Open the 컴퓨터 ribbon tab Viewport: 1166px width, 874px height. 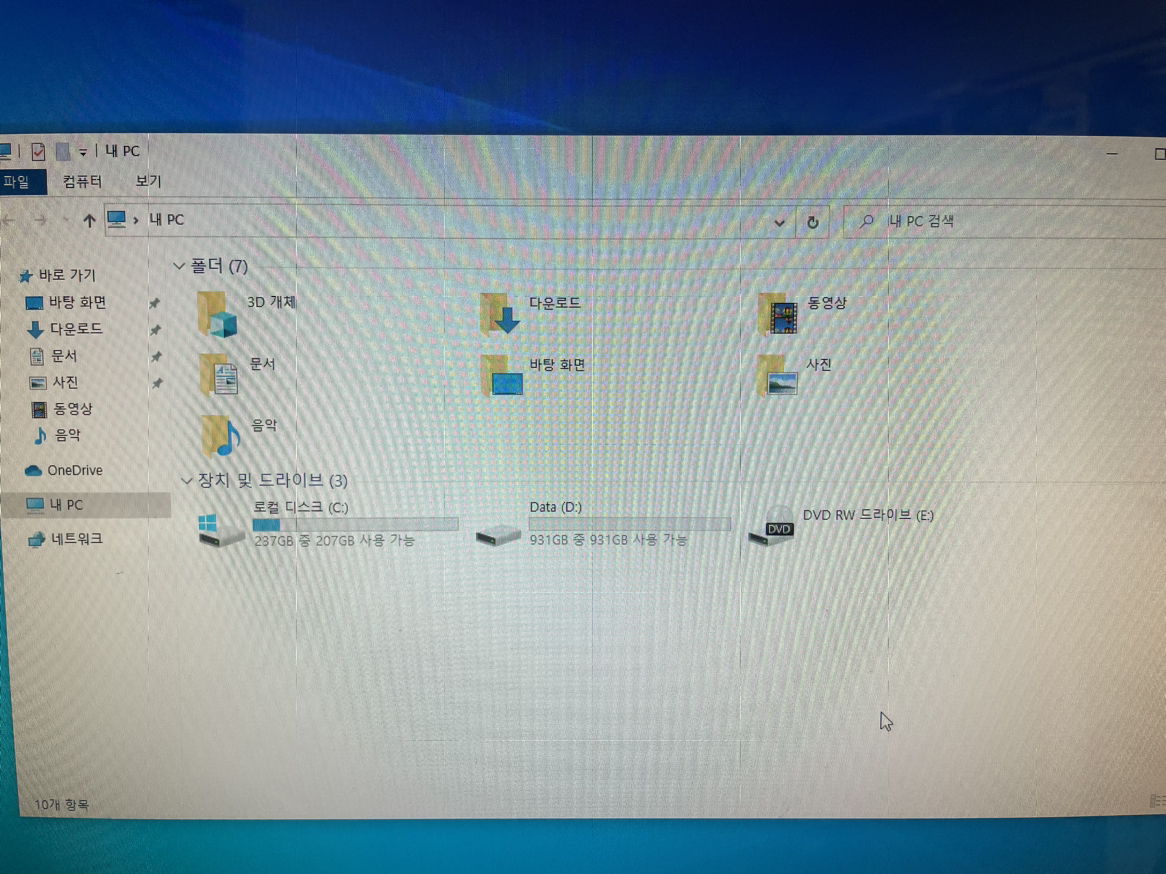tap(83, 181)
